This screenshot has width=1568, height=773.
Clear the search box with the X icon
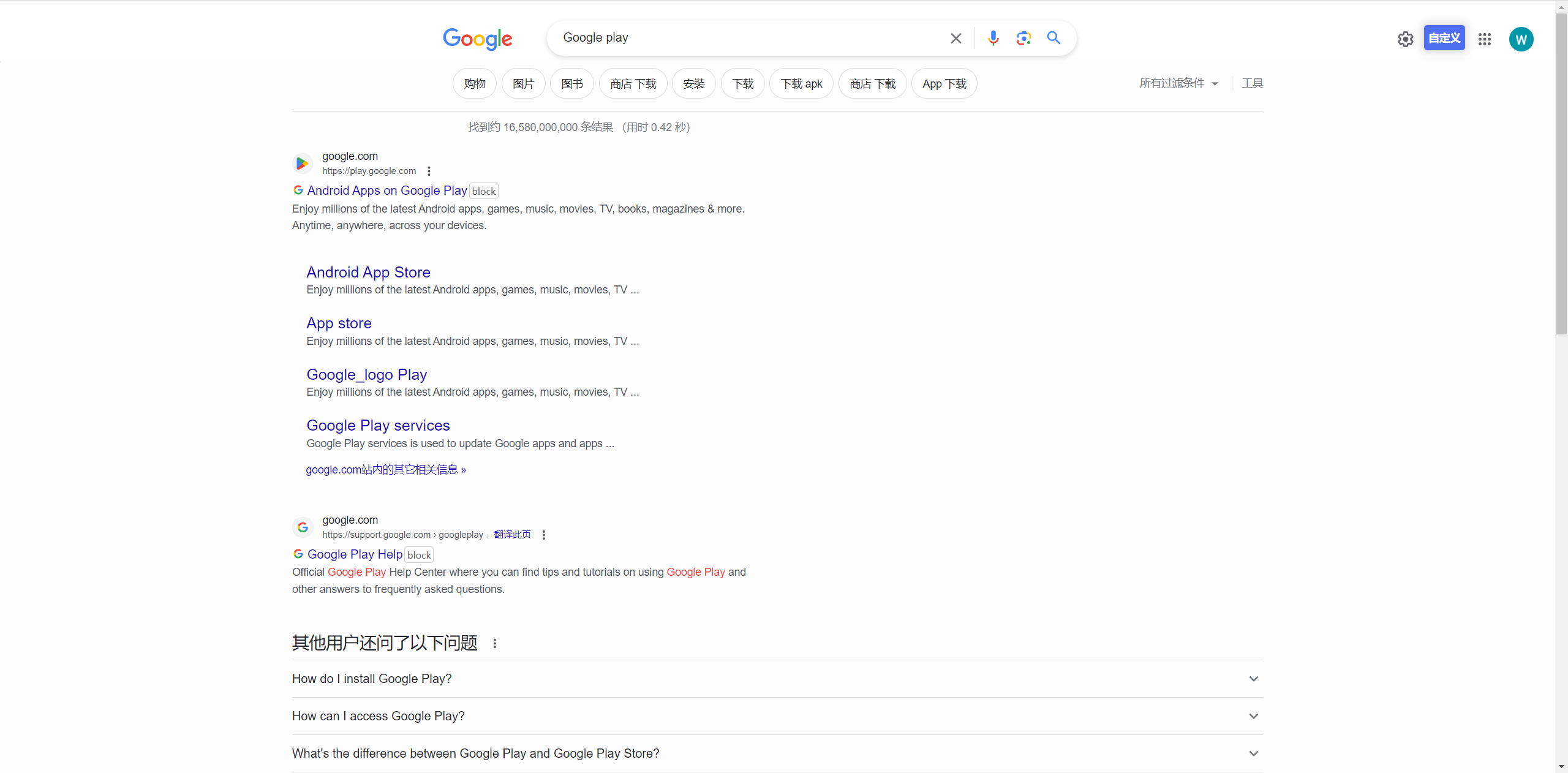(956, 38)
